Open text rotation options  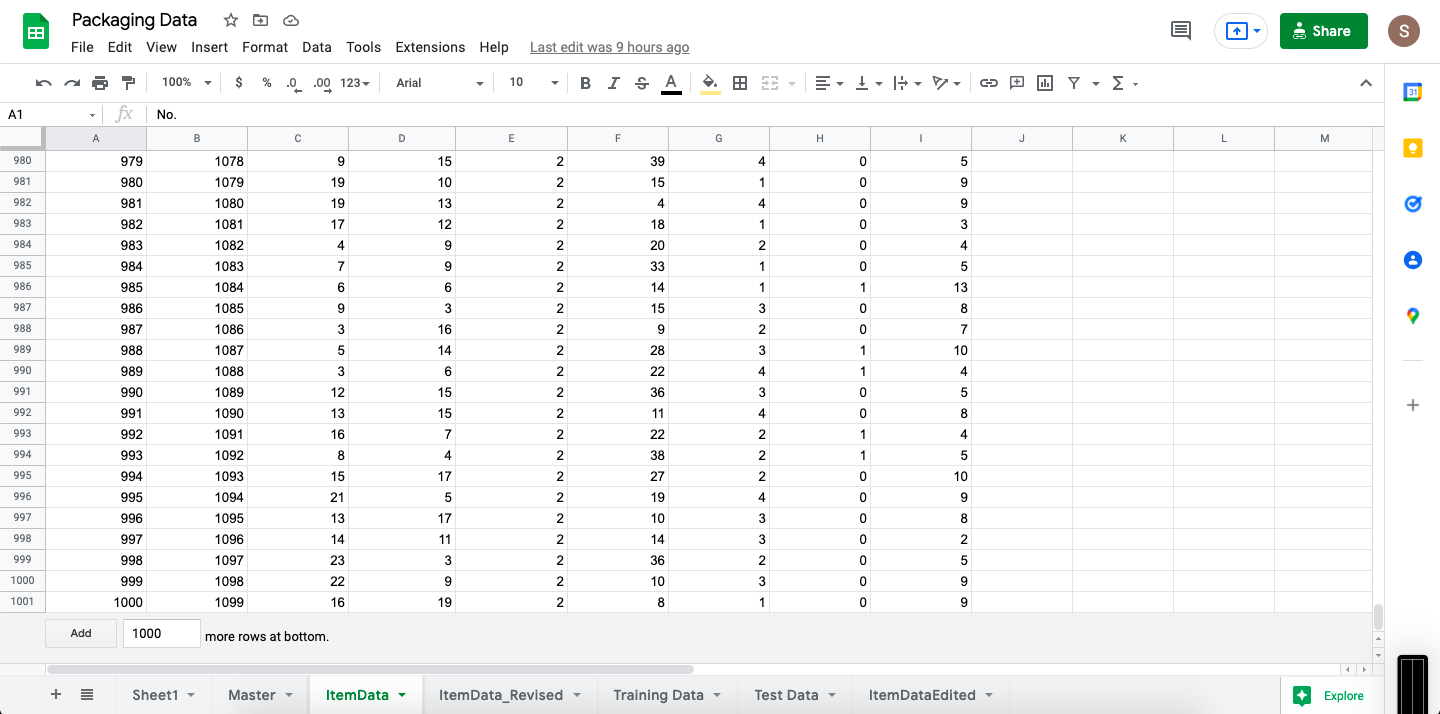coord(946,83)
